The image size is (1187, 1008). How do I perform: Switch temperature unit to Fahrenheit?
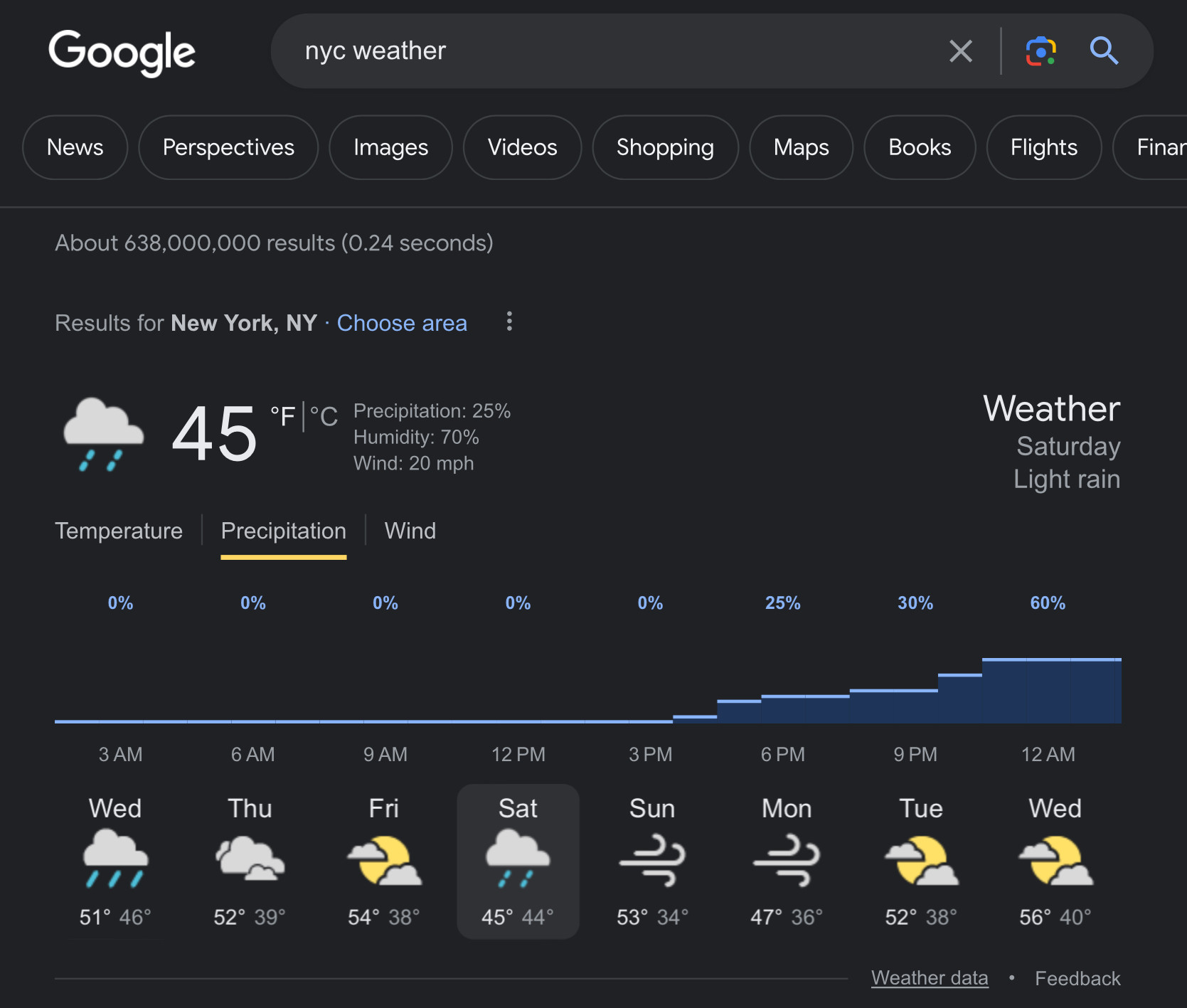282,416
